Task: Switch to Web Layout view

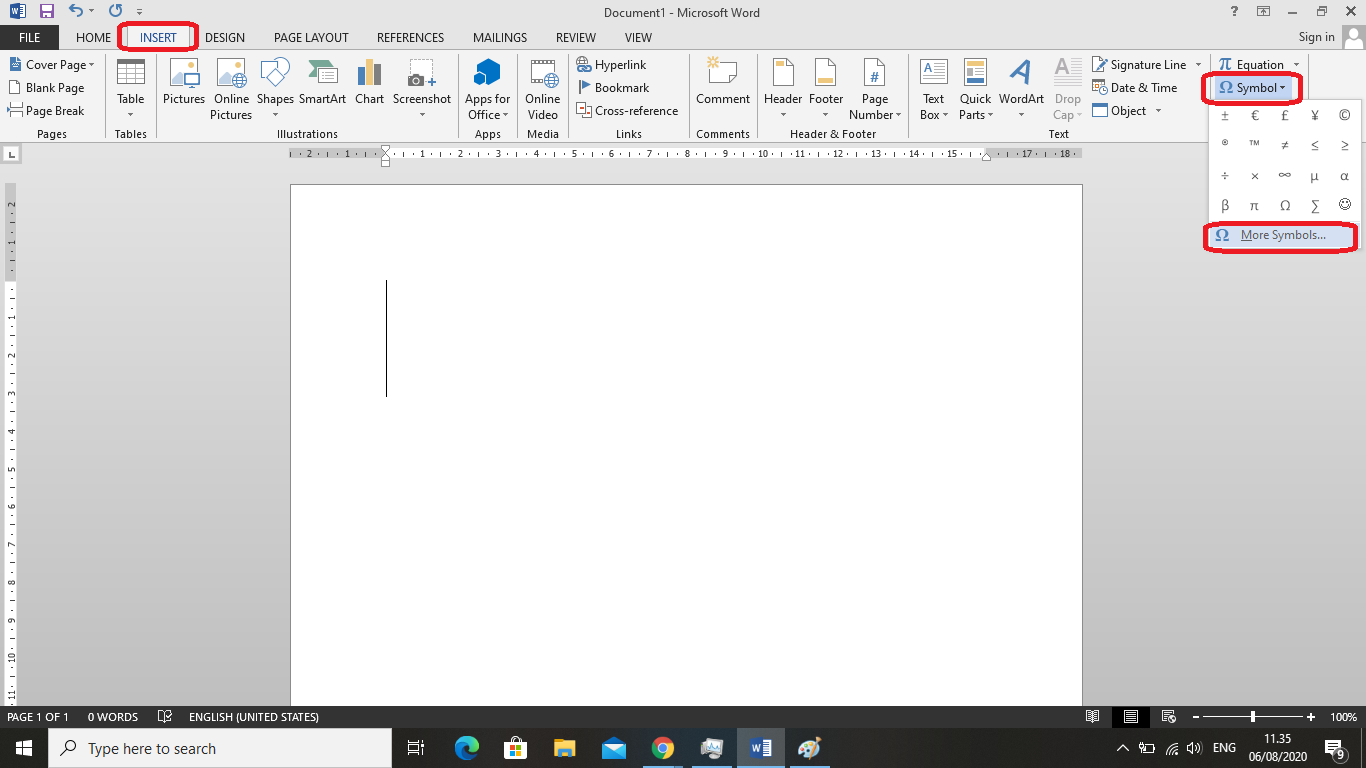Action: point(1168,717)
